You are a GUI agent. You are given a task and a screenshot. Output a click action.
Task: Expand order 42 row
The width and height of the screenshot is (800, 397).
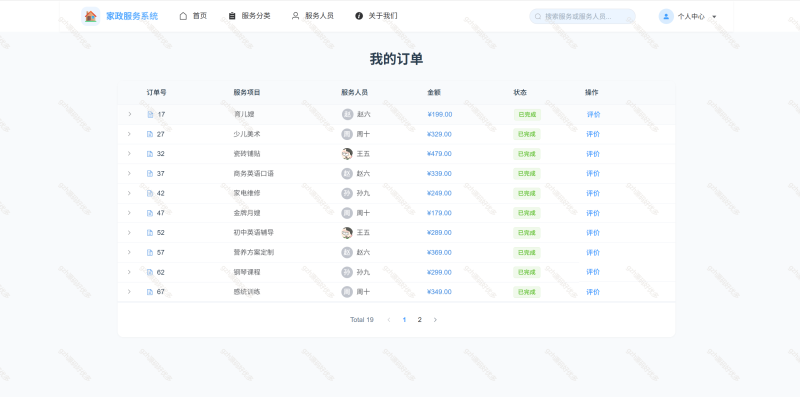129,193
